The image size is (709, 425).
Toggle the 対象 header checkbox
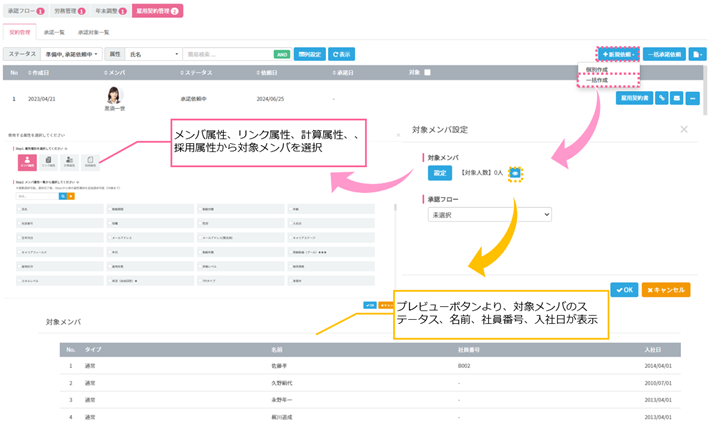coord(428,73)
